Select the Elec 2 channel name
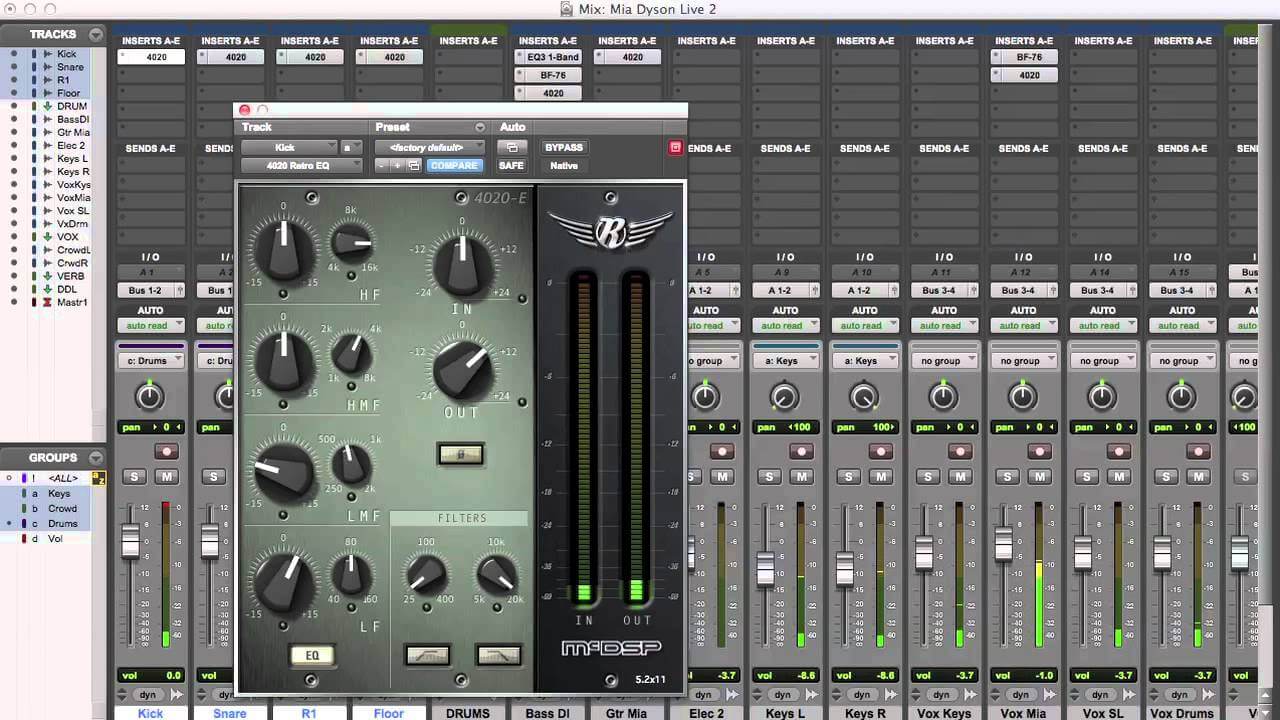This screenshot has height=720, width=1280. 707,713
